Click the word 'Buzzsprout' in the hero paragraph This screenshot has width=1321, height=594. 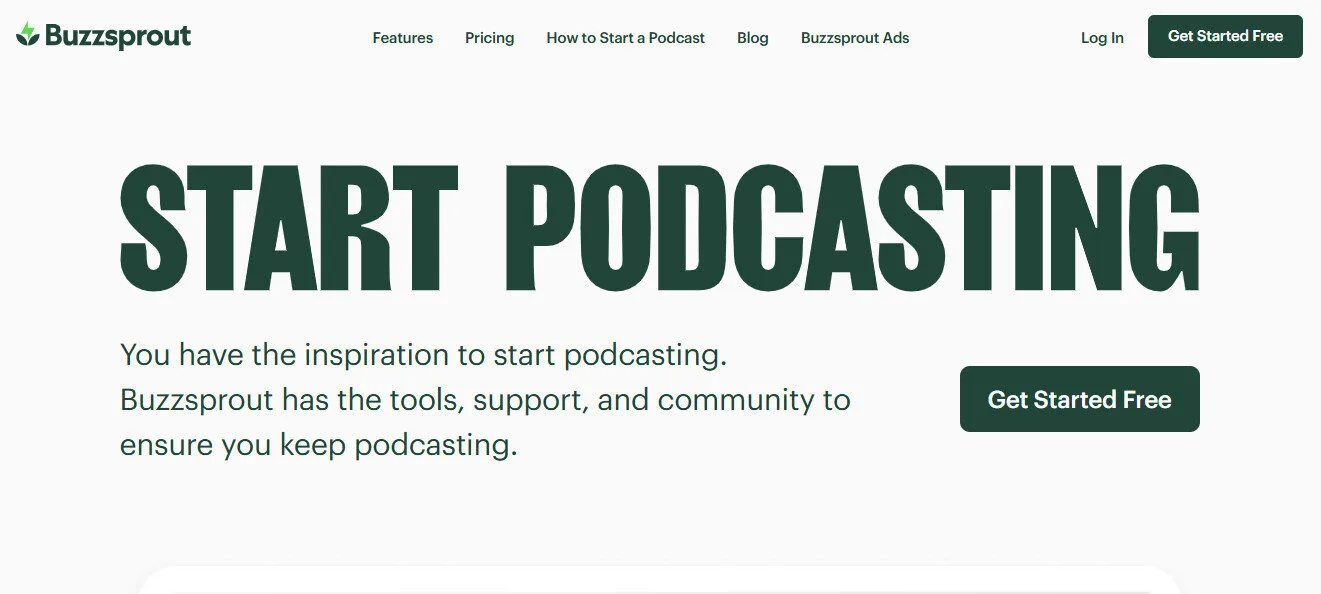[x=196, y=400]
